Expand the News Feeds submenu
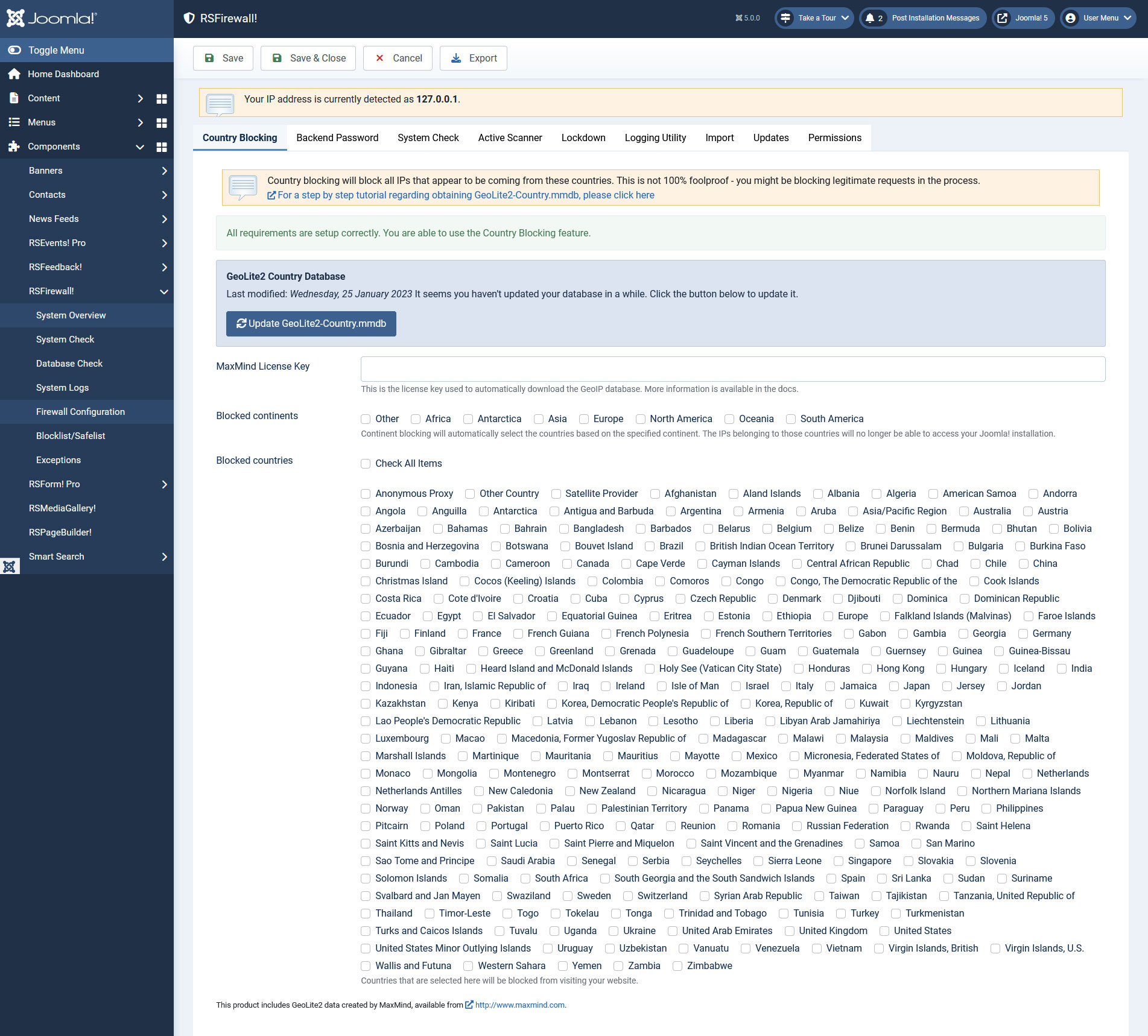The height and width of the screenshot is (1036, 1148). pyautogui.click(x=164, y=219)
